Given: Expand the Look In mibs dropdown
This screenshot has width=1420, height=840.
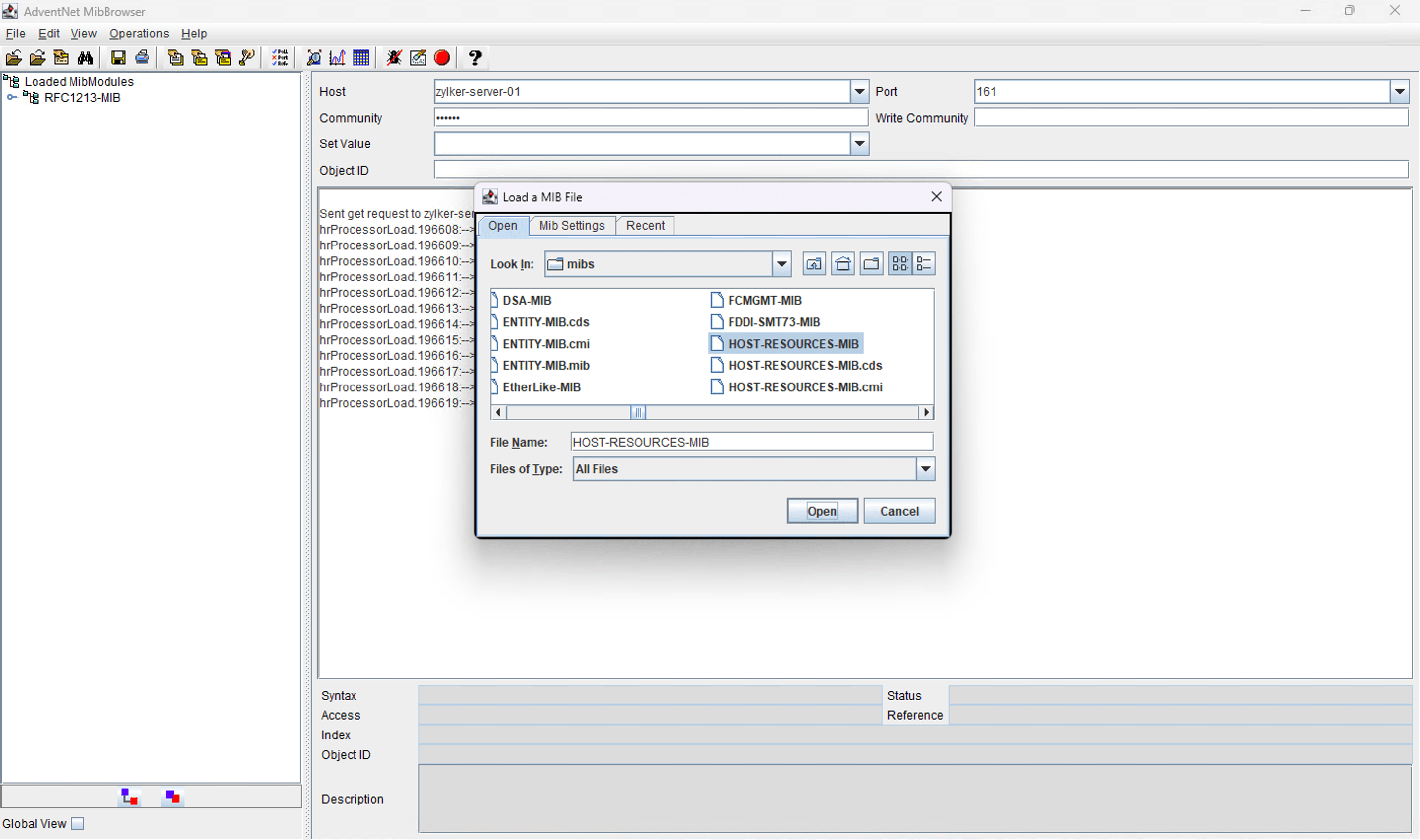Looking at the screenshot, I should tap(781, 264).
